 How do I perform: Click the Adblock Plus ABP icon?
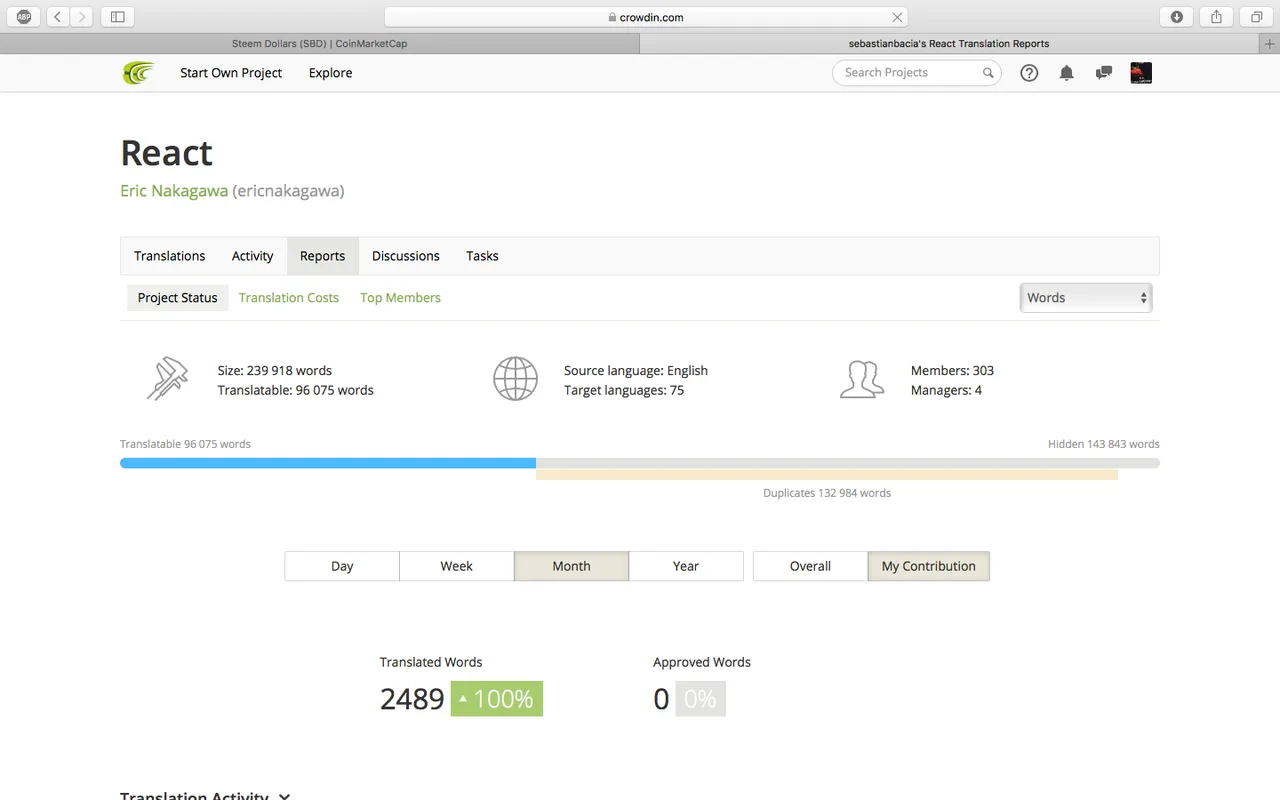24,17
